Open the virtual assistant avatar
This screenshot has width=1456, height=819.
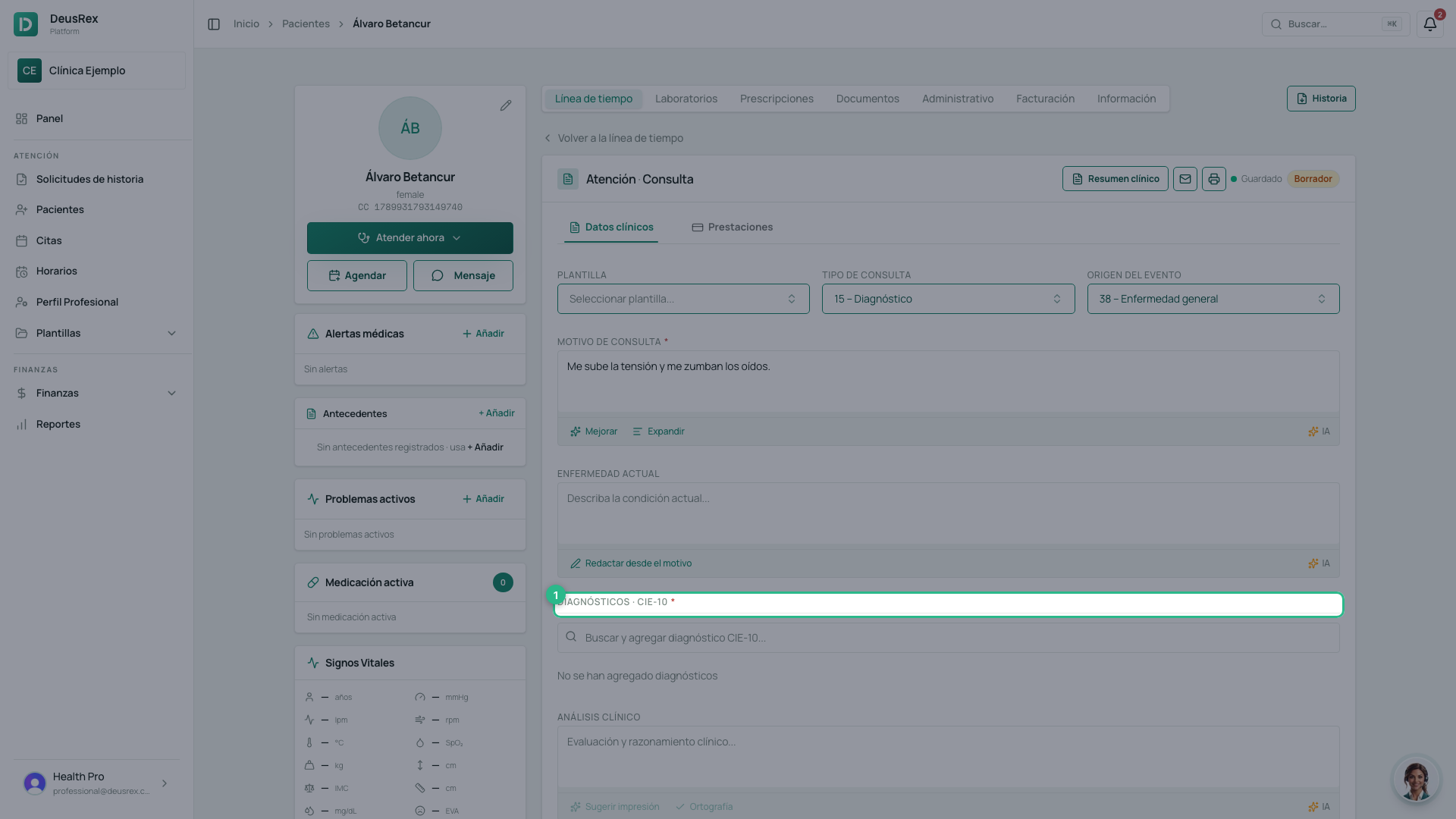[x=1416, y=779]
